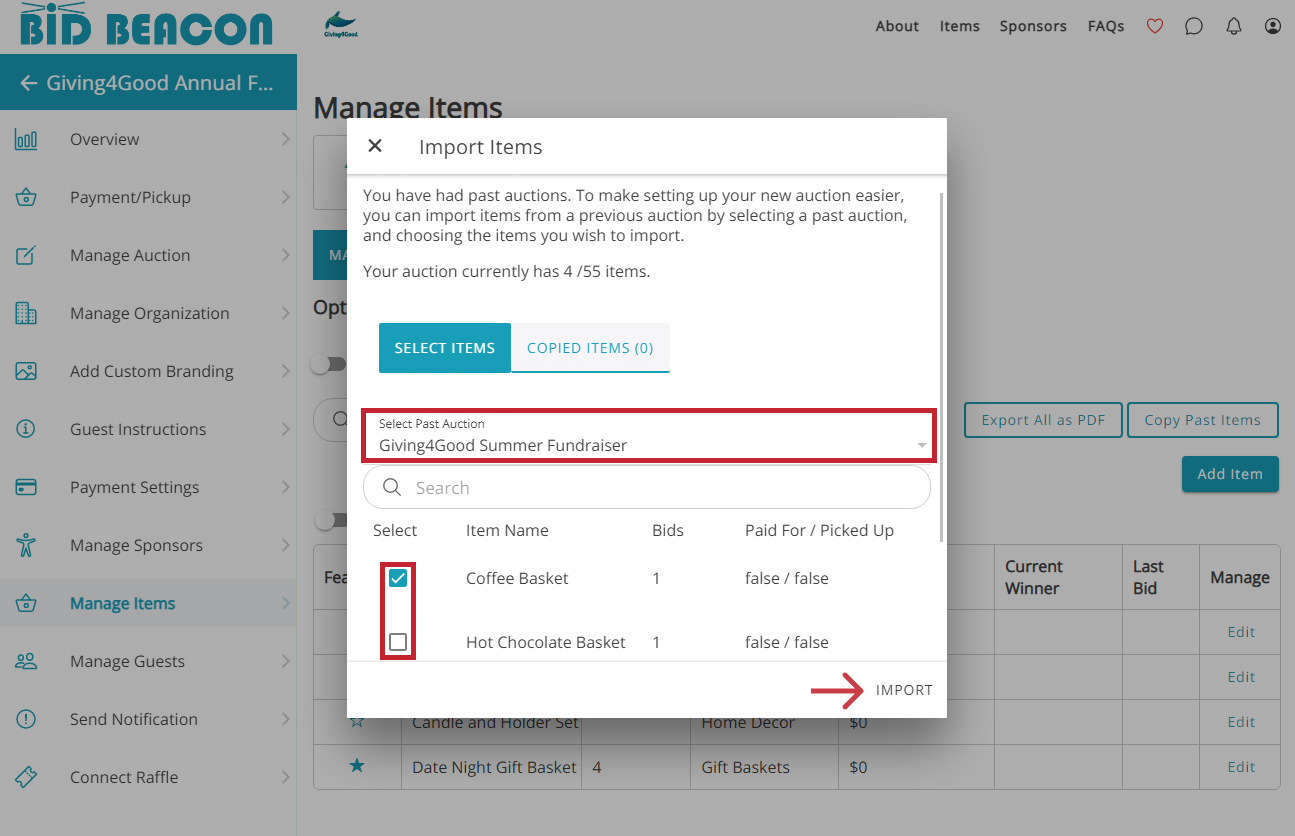
Task: Click the Manage Guests people icon
Action: pyautogui.click(x=26, y=661)
